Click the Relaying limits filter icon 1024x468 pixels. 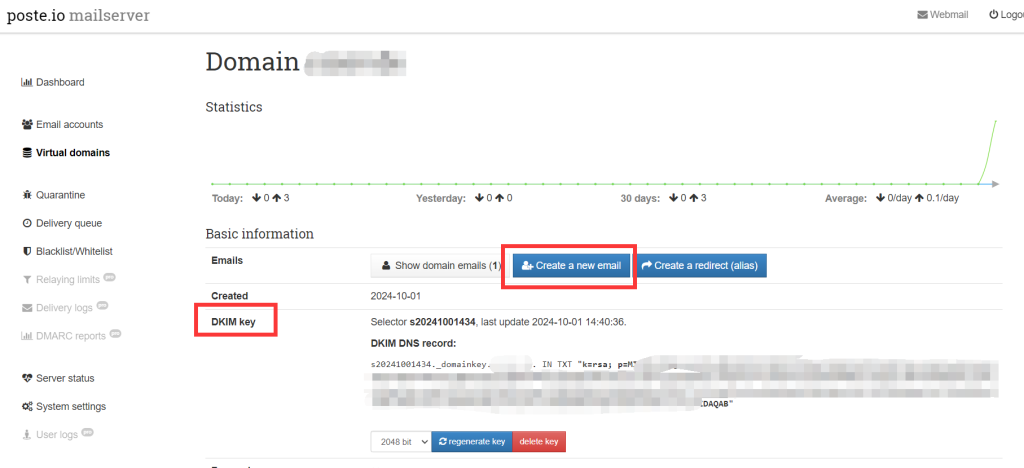click(27, 279)
